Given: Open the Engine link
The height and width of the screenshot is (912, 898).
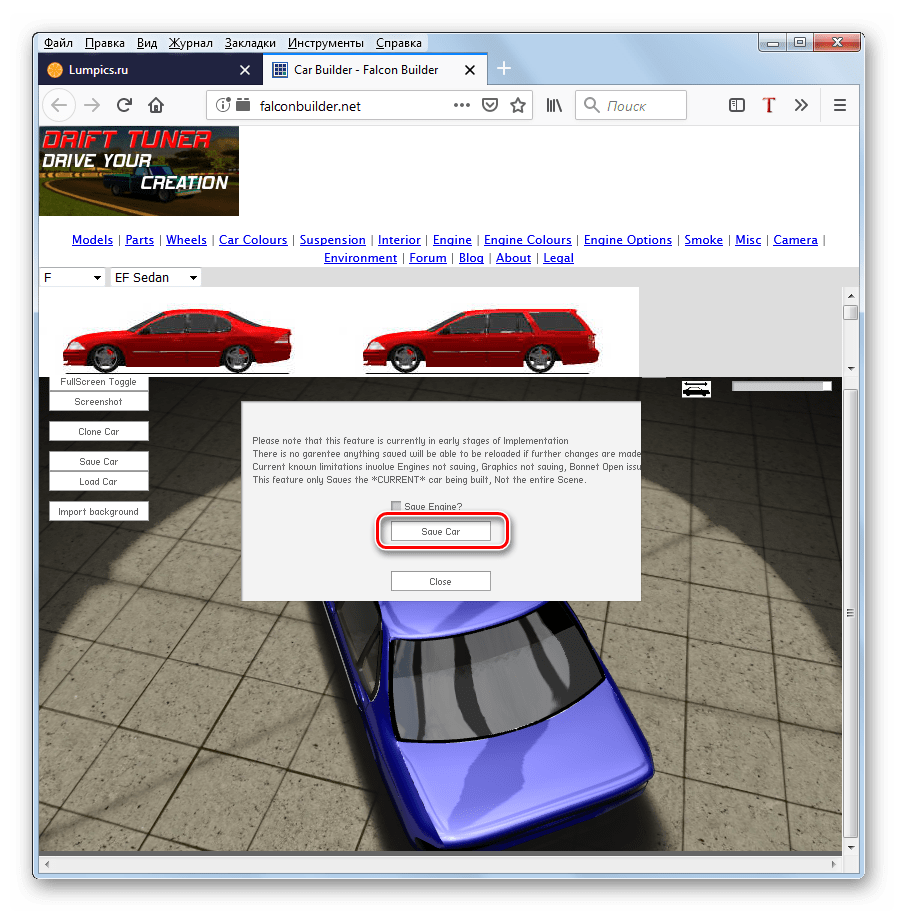Looking at the screenshot, I should coord(452,240).
